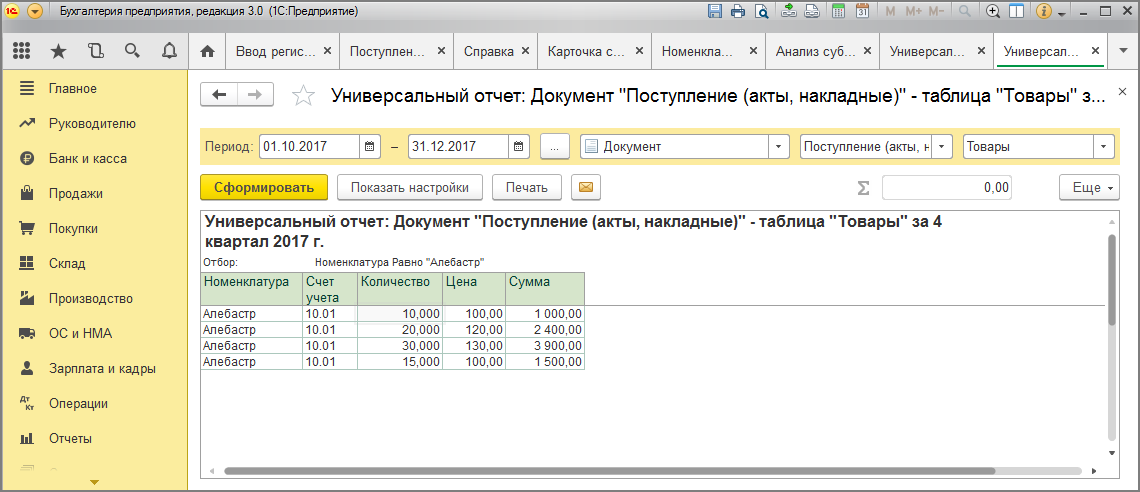Viewport: 1140px width, 492px height.
Task: Open Продажи section in sidebar
Action: [75, 193]
